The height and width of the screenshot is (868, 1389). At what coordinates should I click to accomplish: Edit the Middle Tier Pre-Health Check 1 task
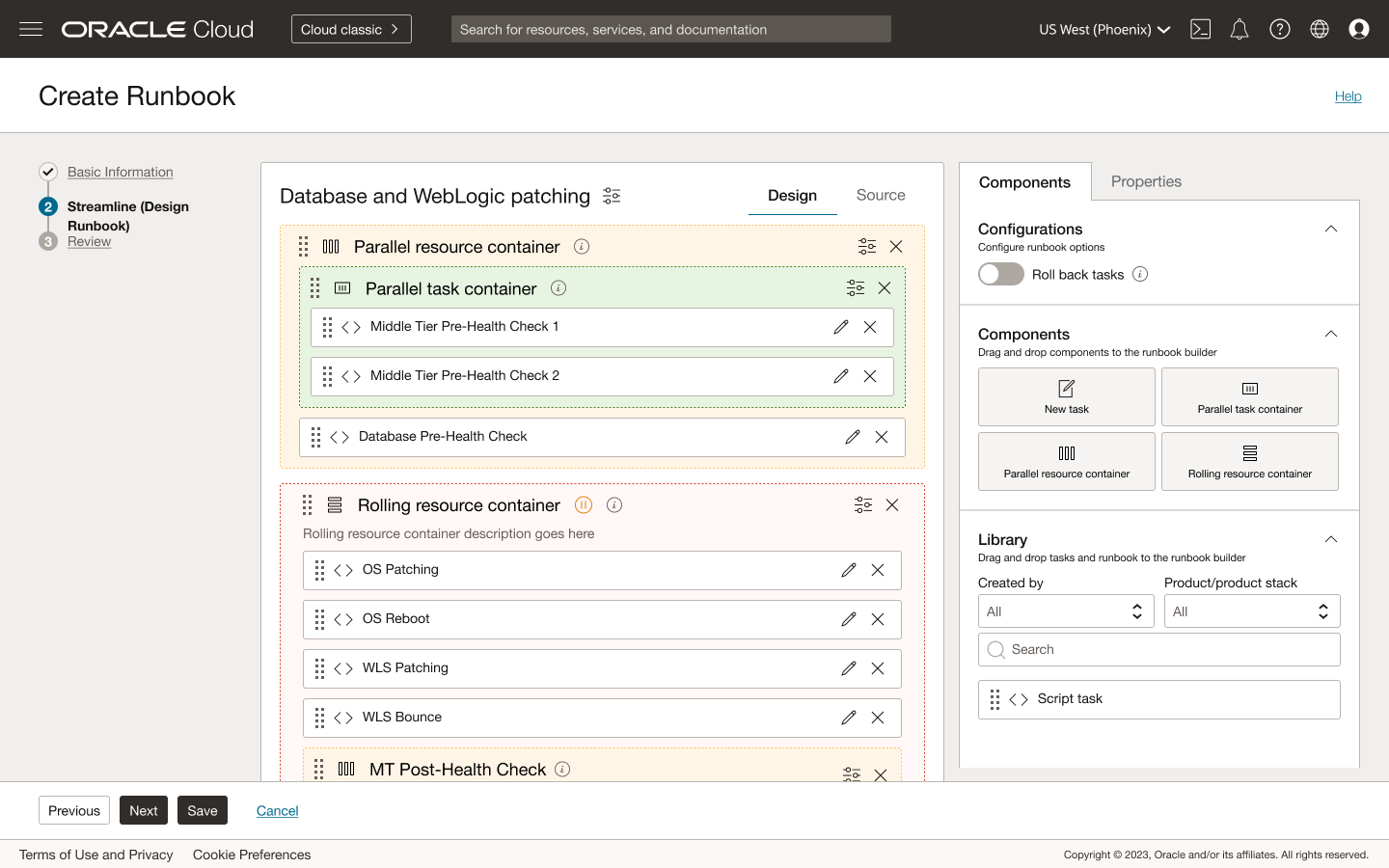840,327
